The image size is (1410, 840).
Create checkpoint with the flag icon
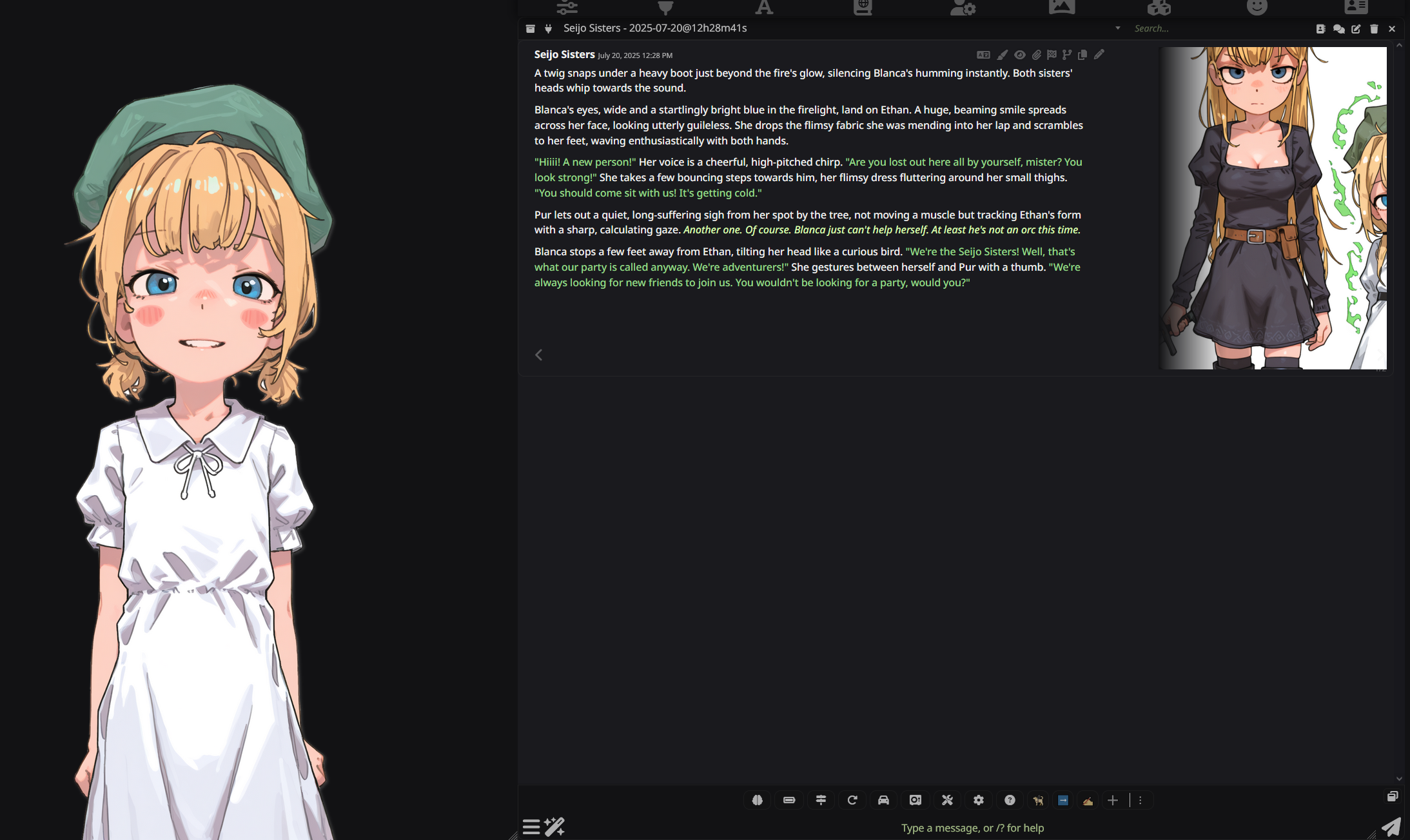pos(1052,55)
